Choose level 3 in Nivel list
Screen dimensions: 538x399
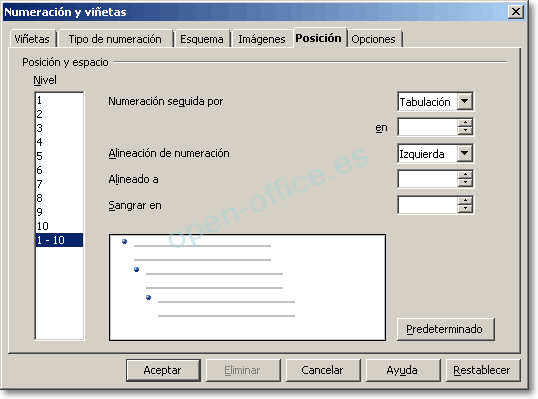tap(59, 128)
